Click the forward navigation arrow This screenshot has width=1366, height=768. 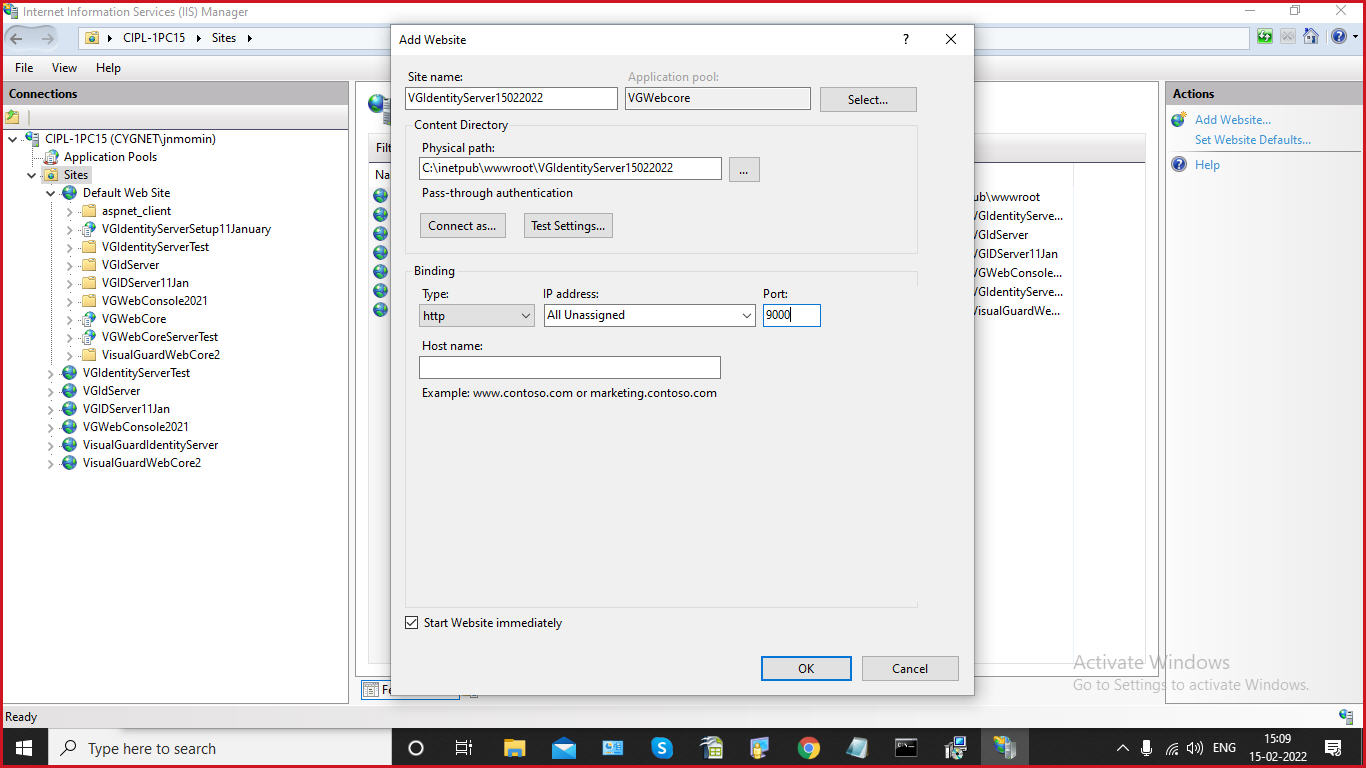pyautogui.click(x=45, y=36)
